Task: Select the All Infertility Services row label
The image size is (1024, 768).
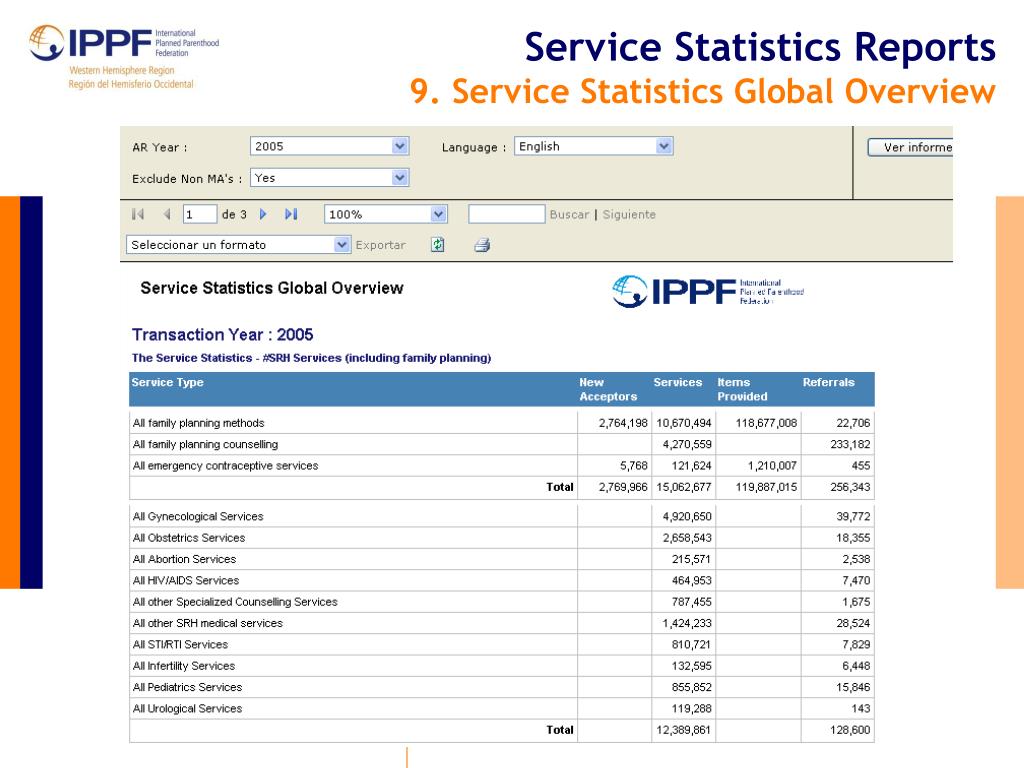Action: [184, 666]
